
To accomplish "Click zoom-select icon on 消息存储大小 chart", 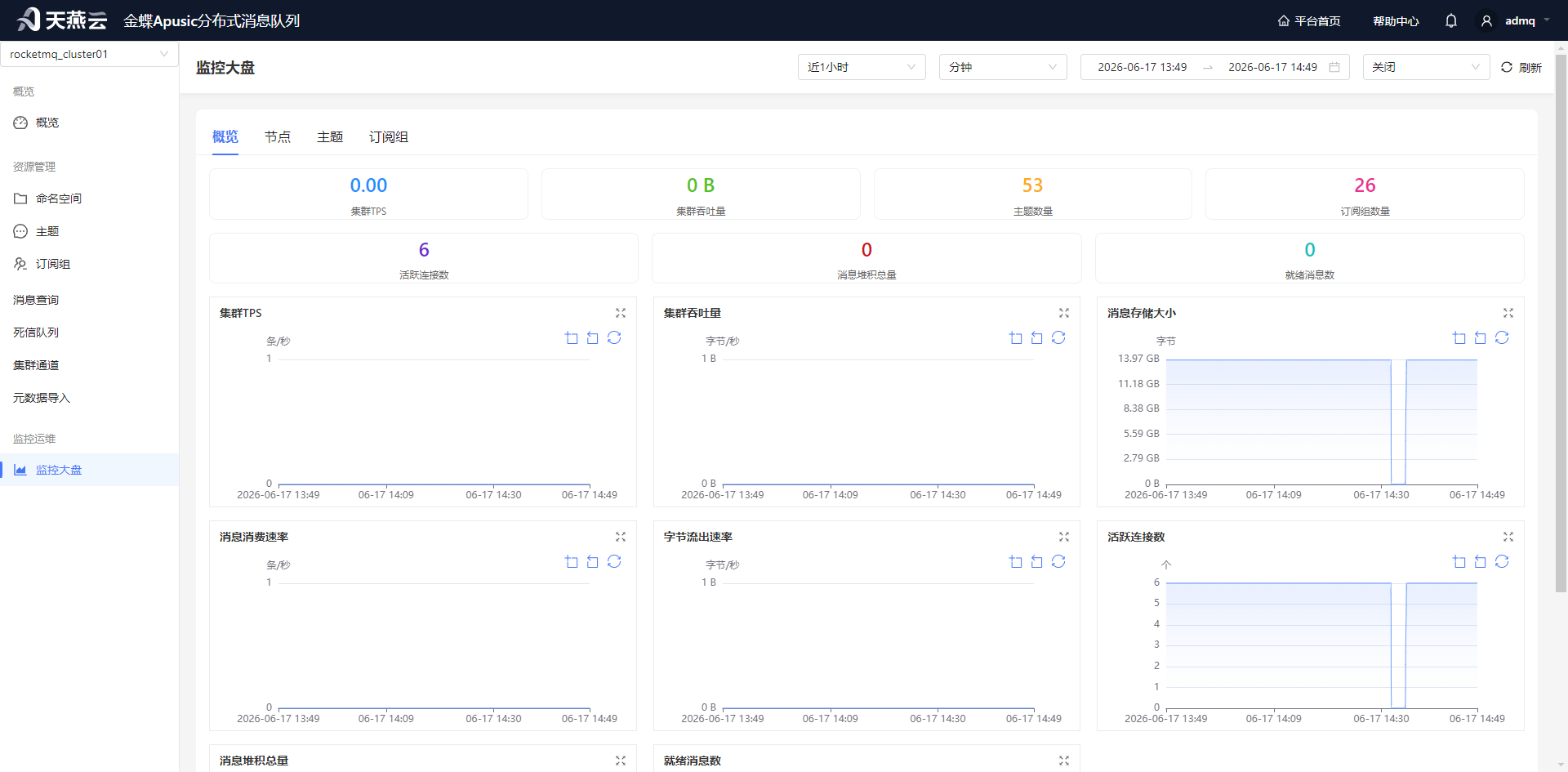I will point(1459,337).
